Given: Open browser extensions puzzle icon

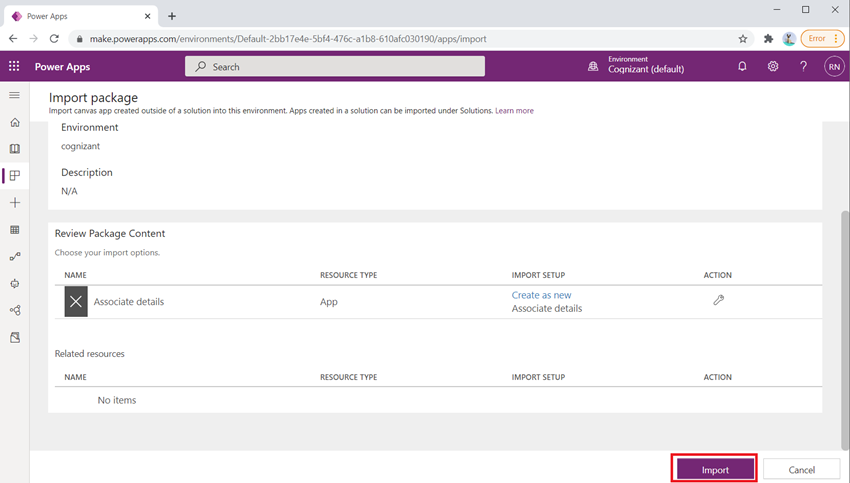Looking at the screenshot, I should point(768,38).
